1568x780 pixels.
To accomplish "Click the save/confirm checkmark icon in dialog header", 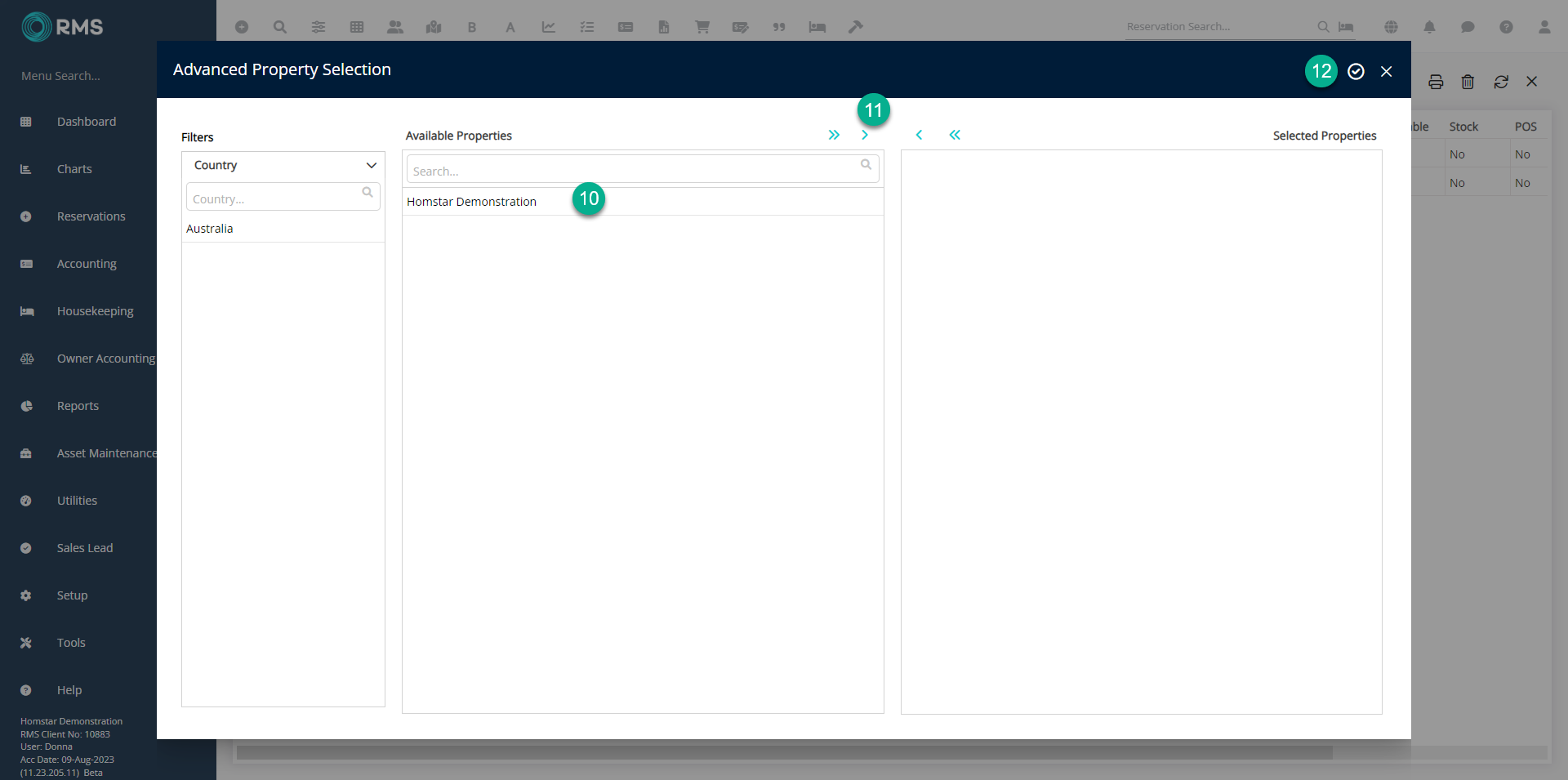I will 1356,72.
